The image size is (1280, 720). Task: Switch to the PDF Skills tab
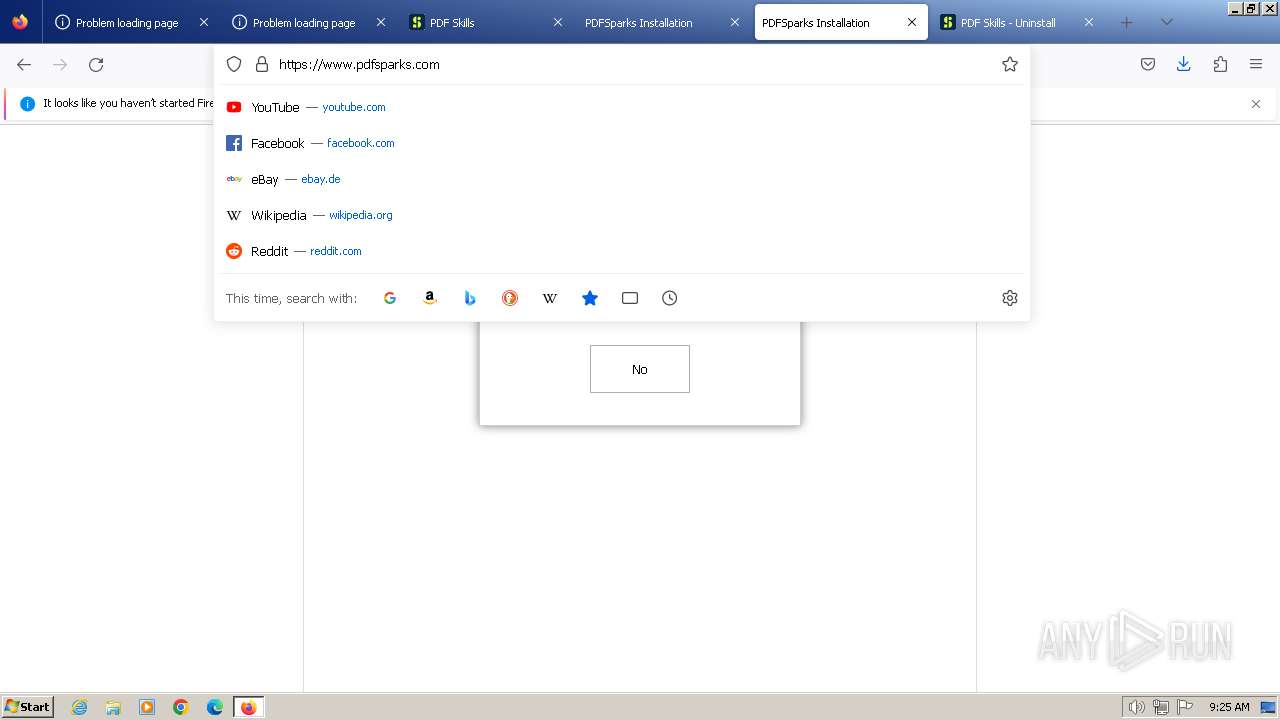coord(486,22)
